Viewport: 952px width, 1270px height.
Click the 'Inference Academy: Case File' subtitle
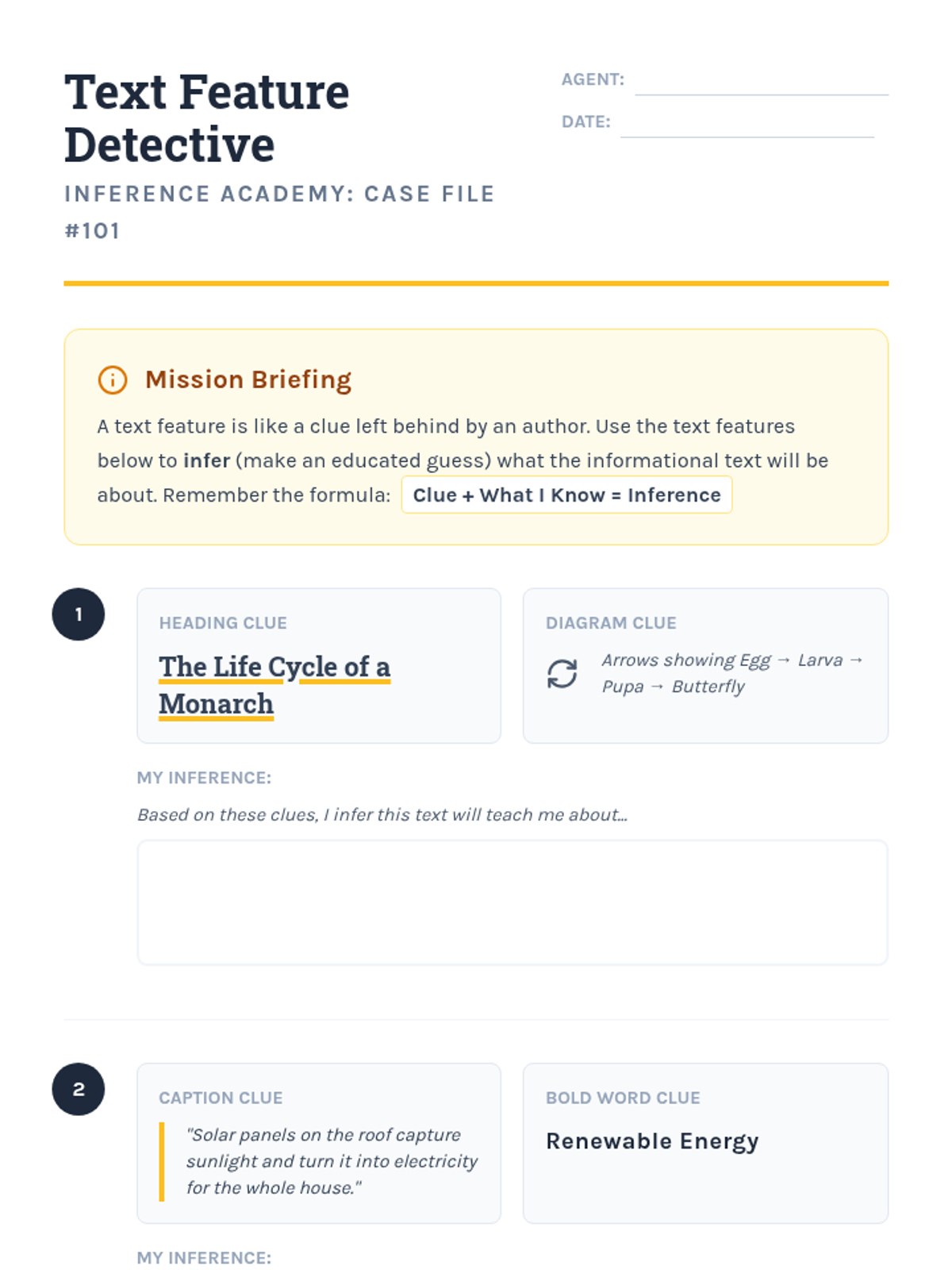point(279,194)
